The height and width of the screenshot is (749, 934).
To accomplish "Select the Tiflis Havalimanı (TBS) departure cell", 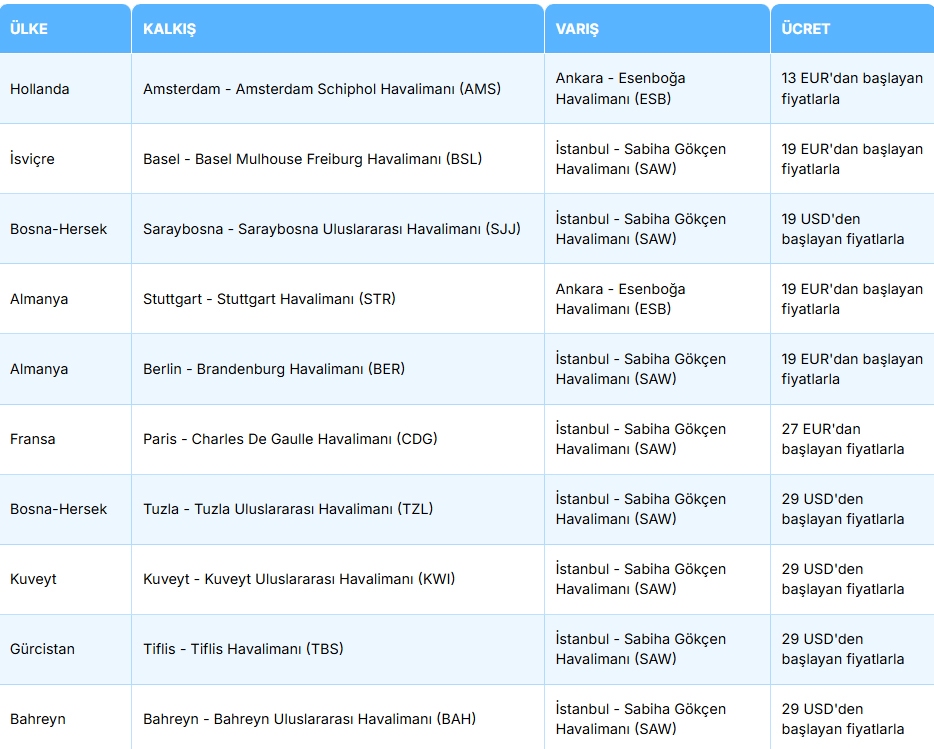I will click(243, 649).
